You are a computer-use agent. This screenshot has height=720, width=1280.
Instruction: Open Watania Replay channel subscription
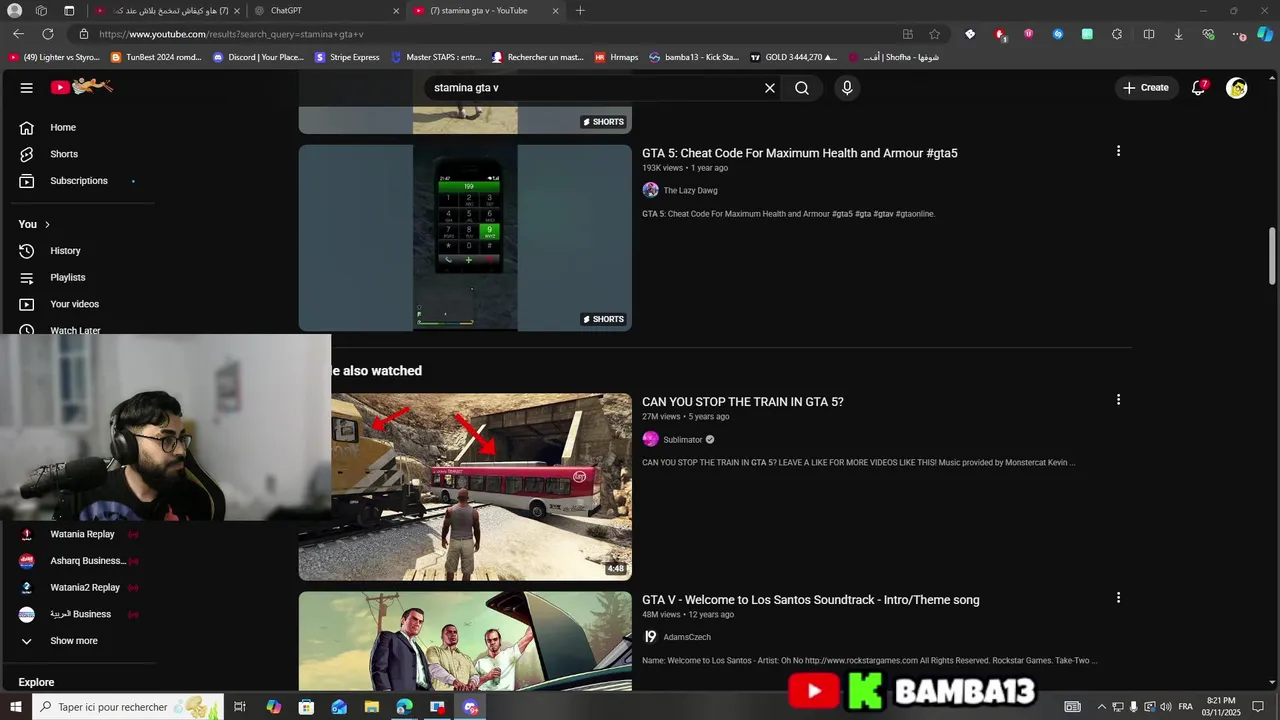pyautogui.click(x=82, y=534)
